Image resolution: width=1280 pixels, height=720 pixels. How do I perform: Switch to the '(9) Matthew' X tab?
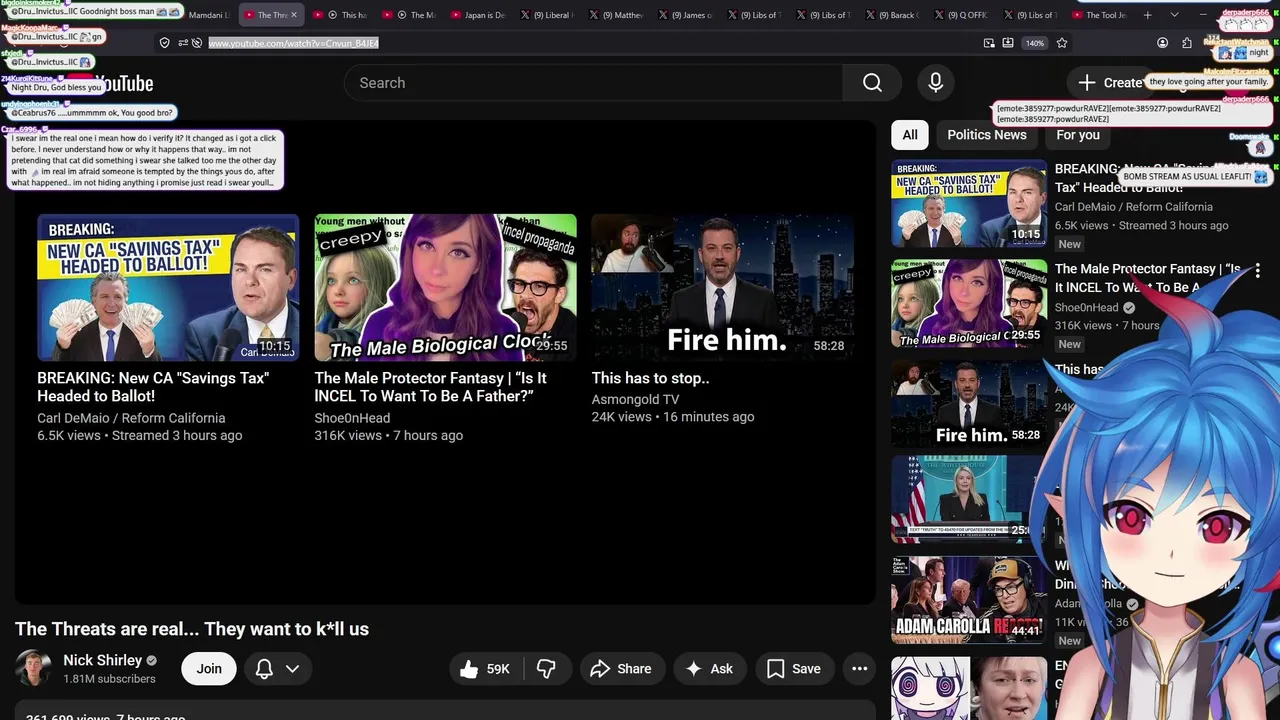click(615, 15)
